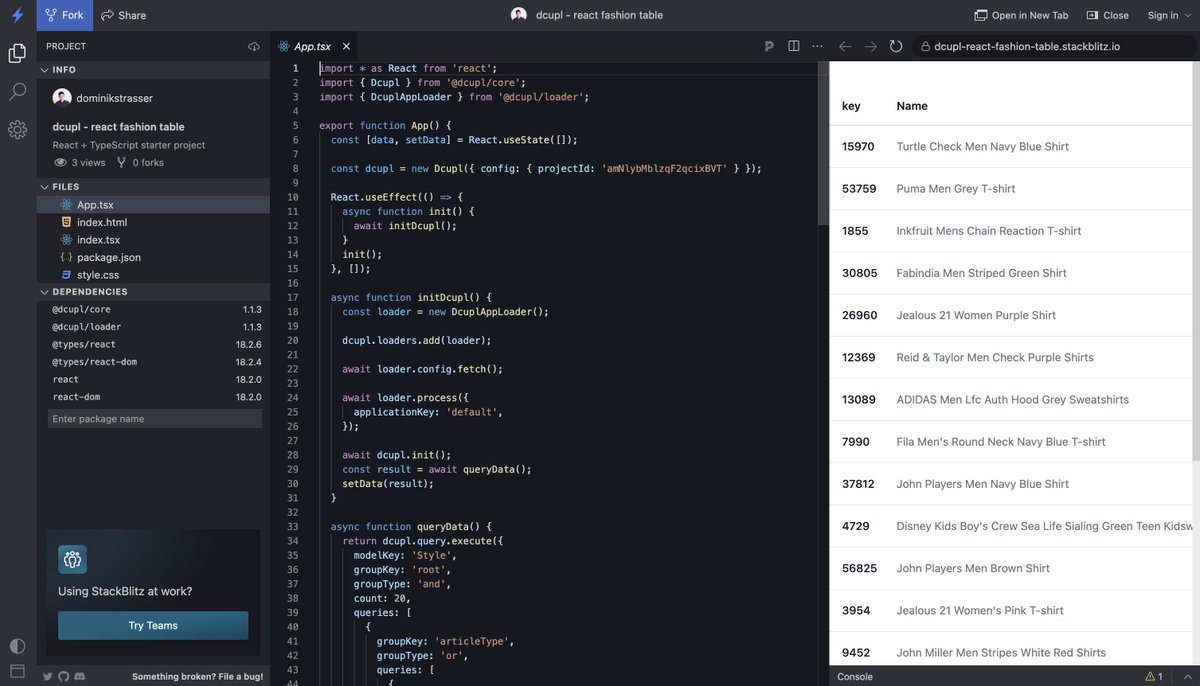
Task: Open the editor more actions ellipsis
Action: pyautogui.click(x=818, y=46)
